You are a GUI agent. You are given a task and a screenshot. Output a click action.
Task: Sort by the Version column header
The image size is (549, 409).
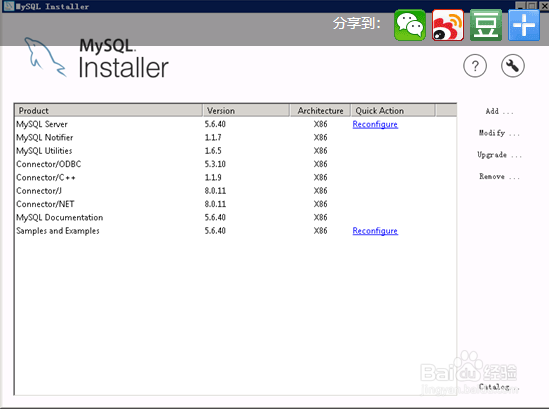(x=246, y=111)
